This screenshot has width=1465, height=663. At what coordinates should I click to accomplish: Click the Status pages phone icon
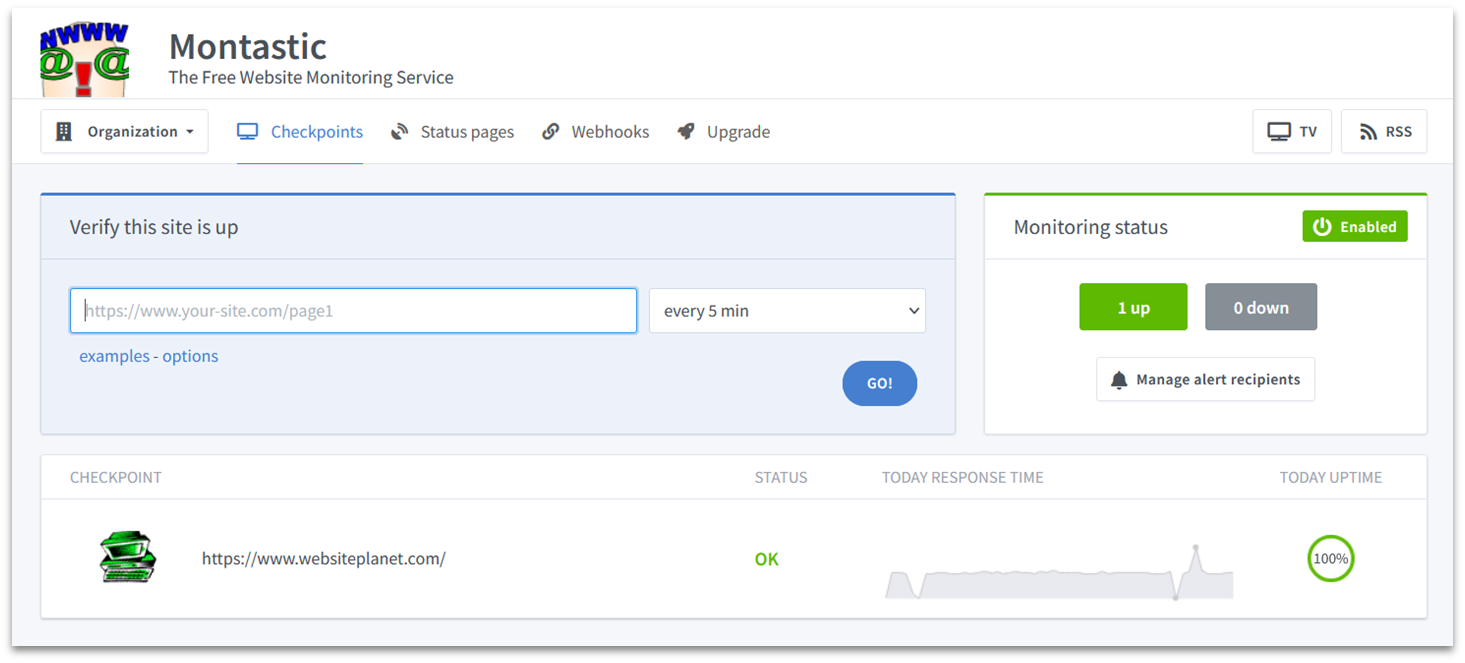coord(398,131)
